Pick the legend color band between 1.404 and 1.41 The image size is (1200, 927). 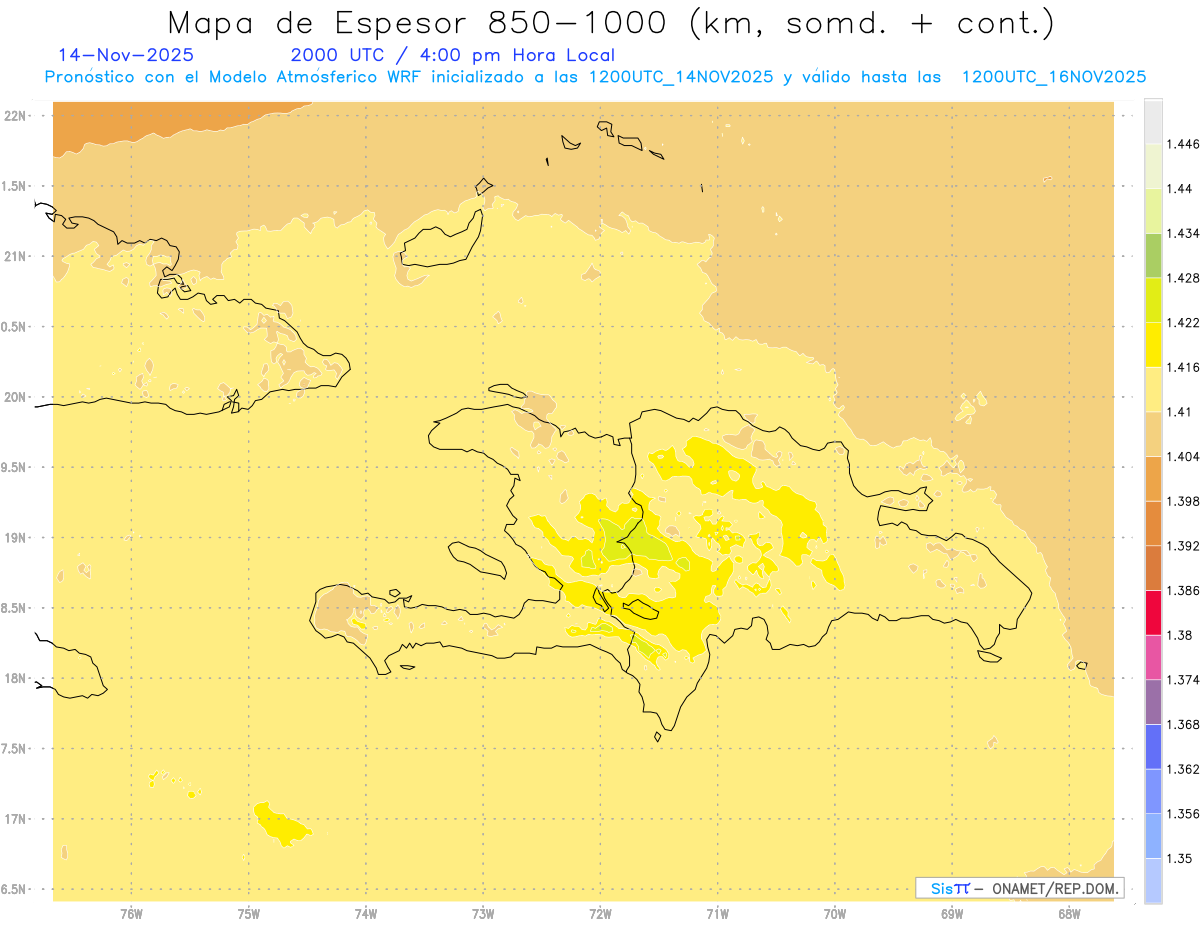click(x=1153, y=434)
